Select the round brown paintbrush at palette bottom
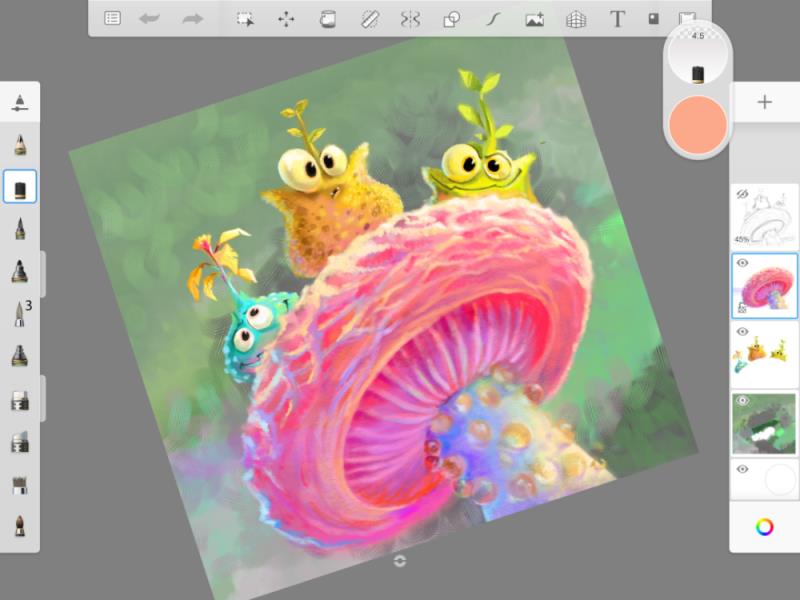This screenshot has width=800, height=600. 20,526
